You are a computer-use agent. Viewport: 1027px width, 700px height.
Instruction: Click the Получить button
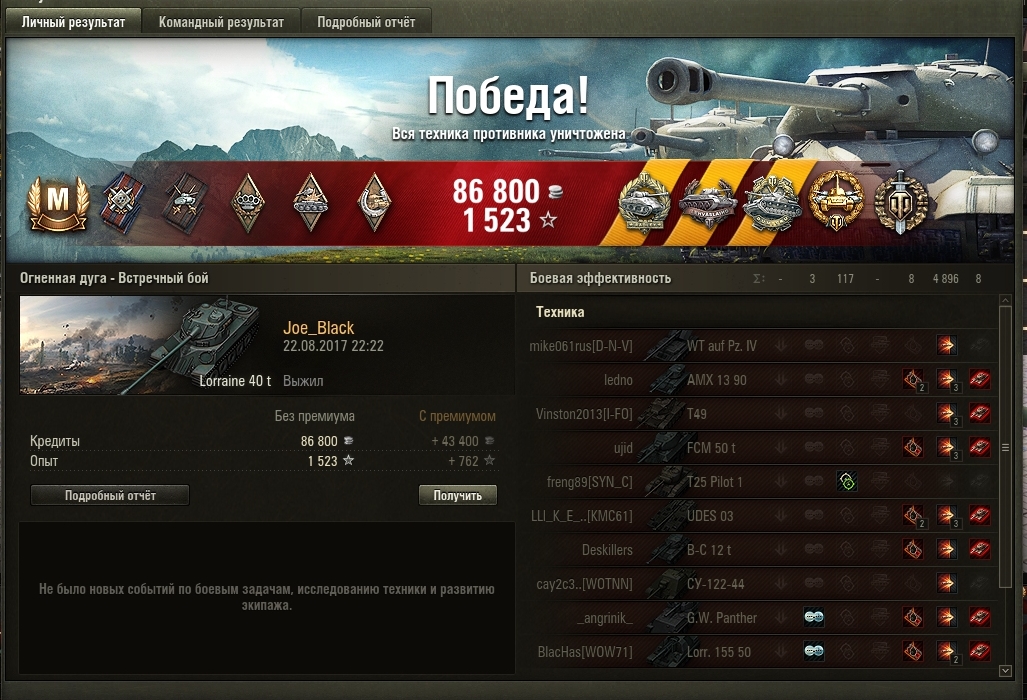(458, 496)
